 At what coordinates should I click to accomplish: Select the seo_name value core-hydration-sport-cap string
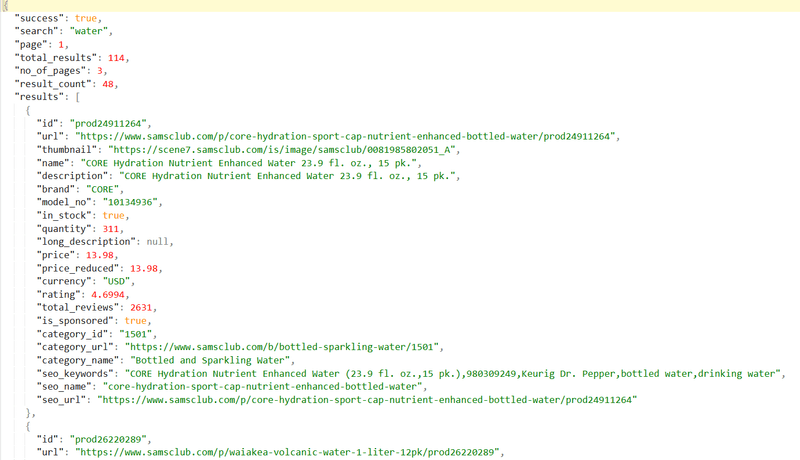pyautogui.click(x=262, y=386)
